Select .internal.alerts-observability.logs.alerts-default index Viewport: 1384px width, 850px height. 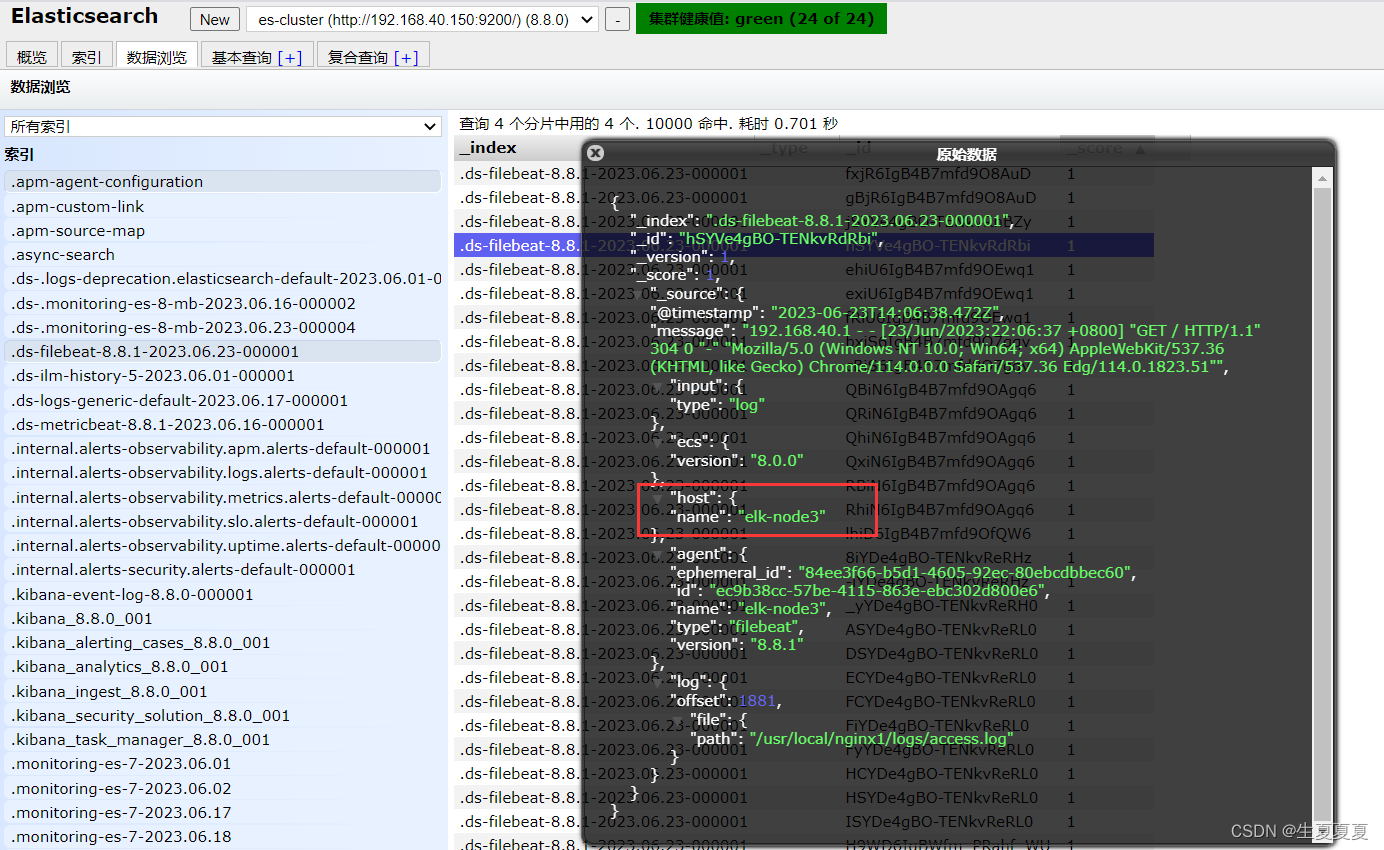tap(222, 472)
